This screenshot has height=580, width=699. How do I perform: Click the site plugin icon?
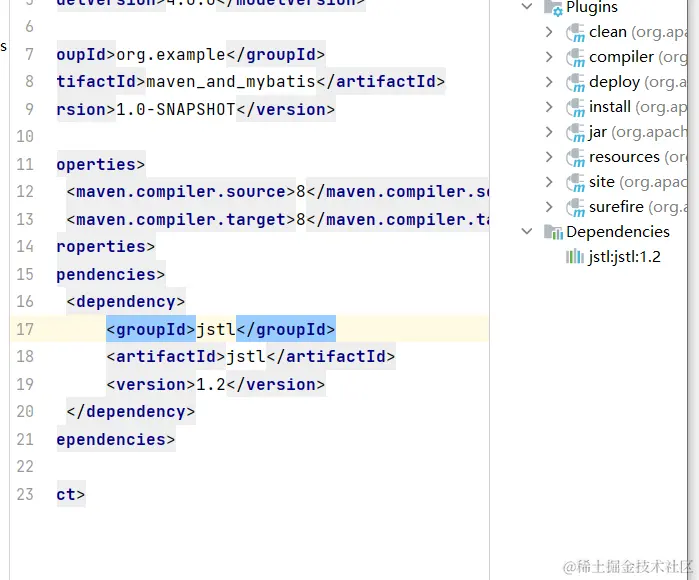[x=575, y=183]
